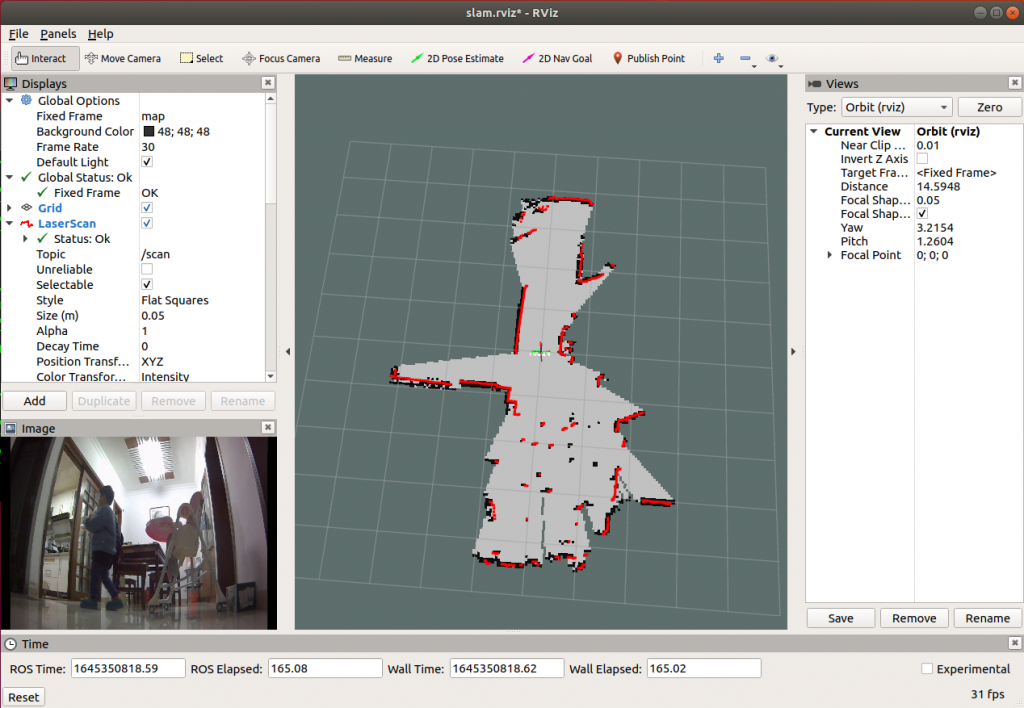Click the Add display button

point(35,401)
